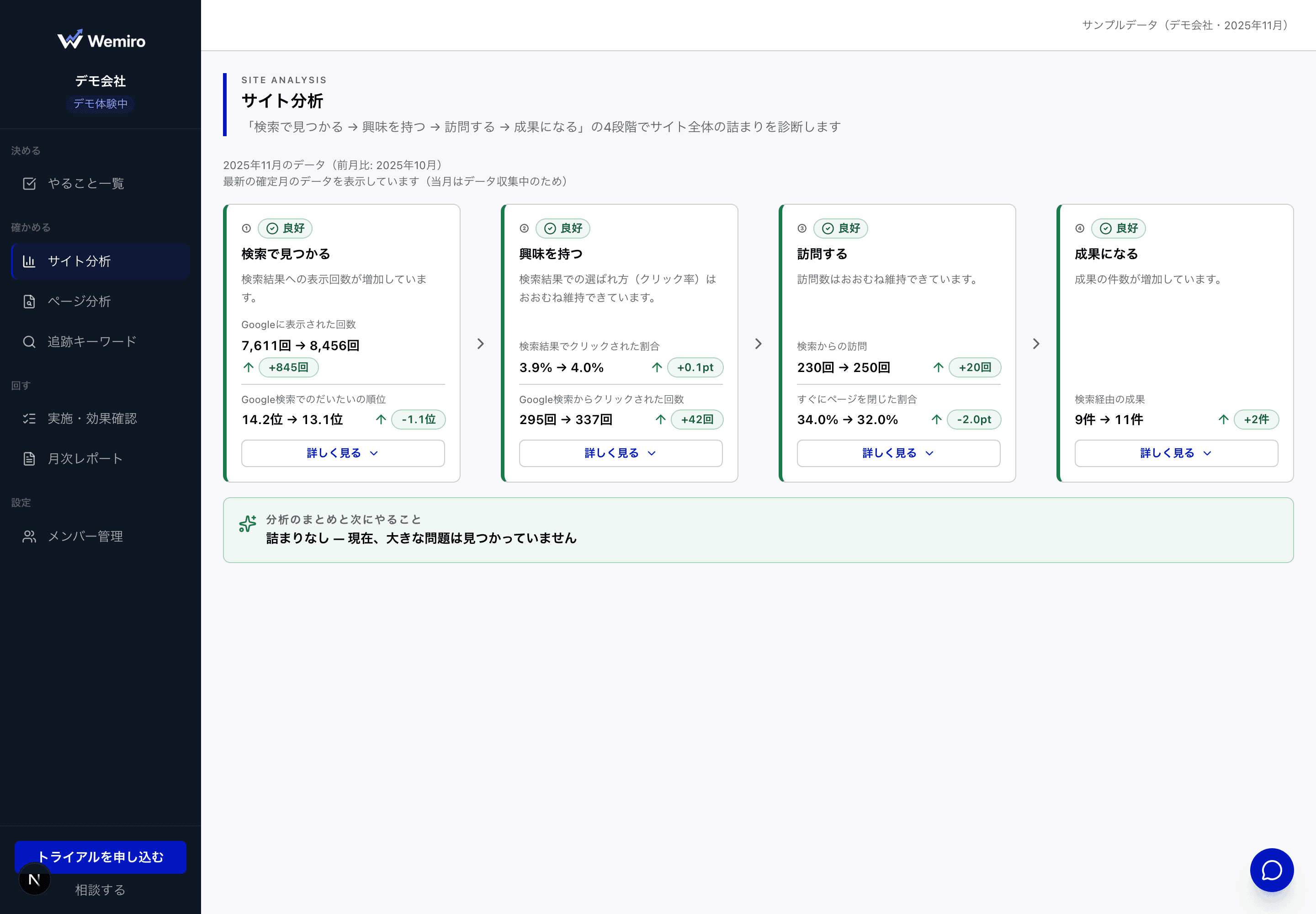Screen dimensions: 1316x914
Task: Click the +0.1pt change badge
Action: [695, 368]
